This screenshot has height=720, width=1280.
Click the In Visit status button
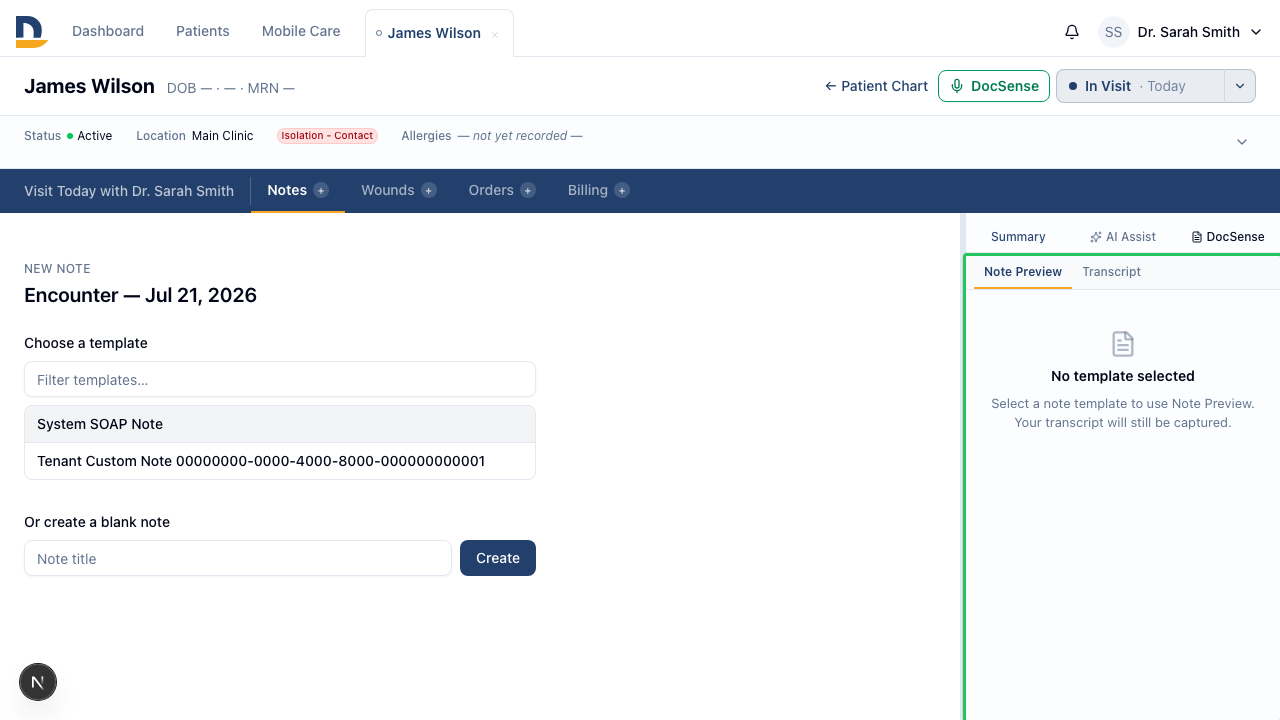tap(1140, 86)
